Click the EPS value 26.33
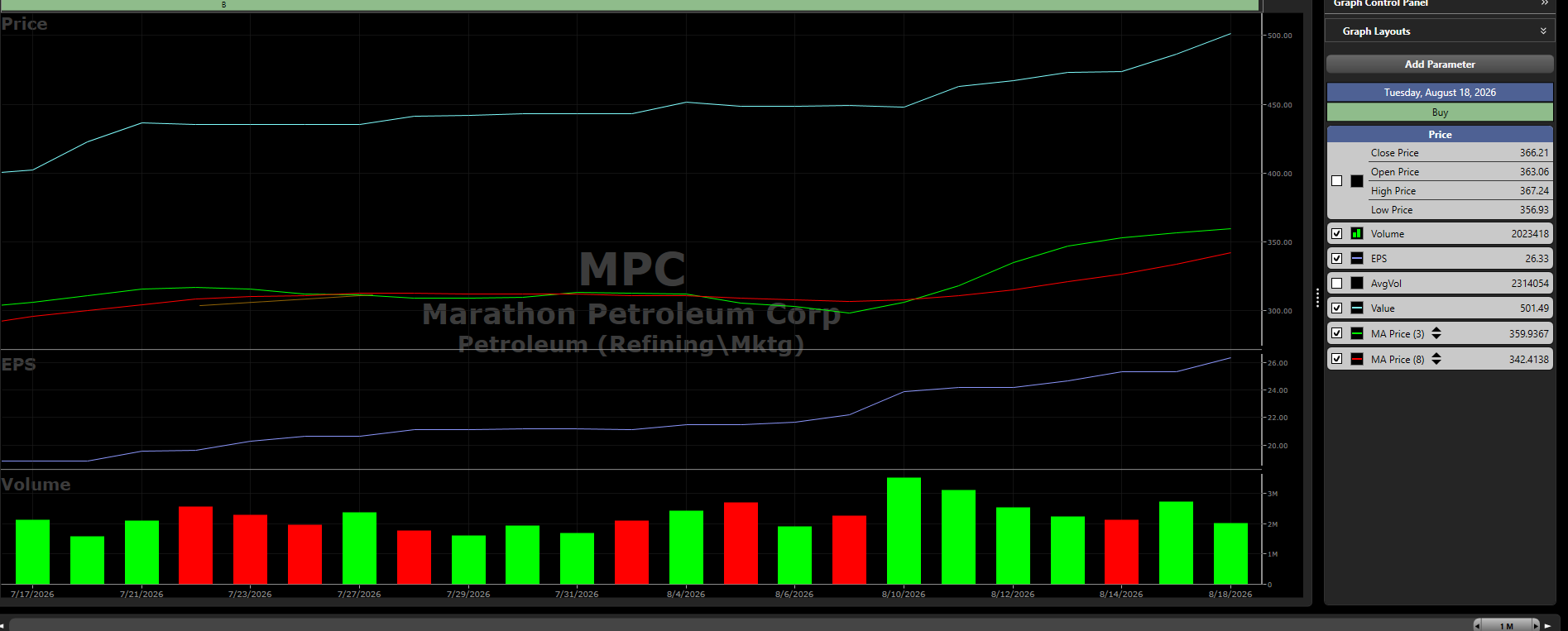 pos(1537,259)
